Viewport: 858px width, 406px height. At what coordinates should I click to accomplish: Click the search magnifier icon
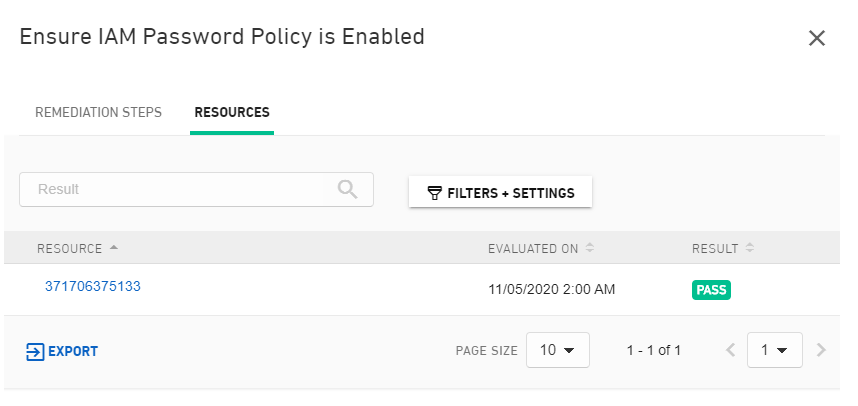(347, 189)
